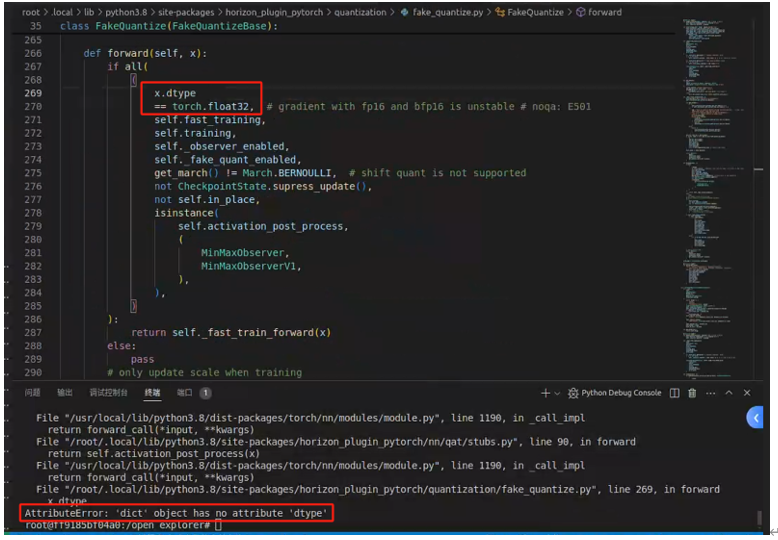
Task: Switch to the 输出 (Output) tab
Action: [64, 393]
